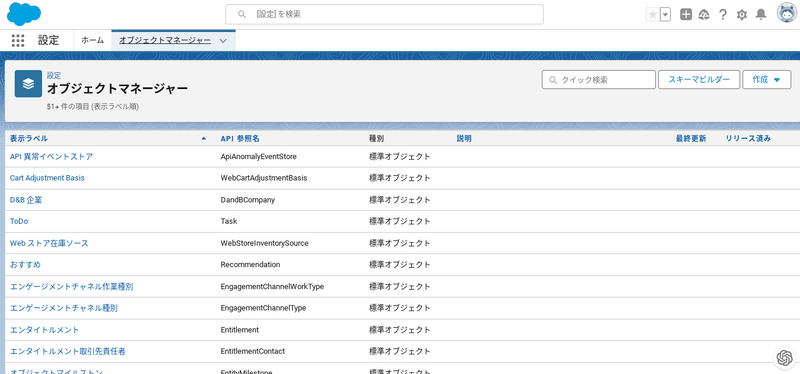The width and height of the screenshot is (800, 374).
Task: Click the favorites star icon
Action: point(653,15)
